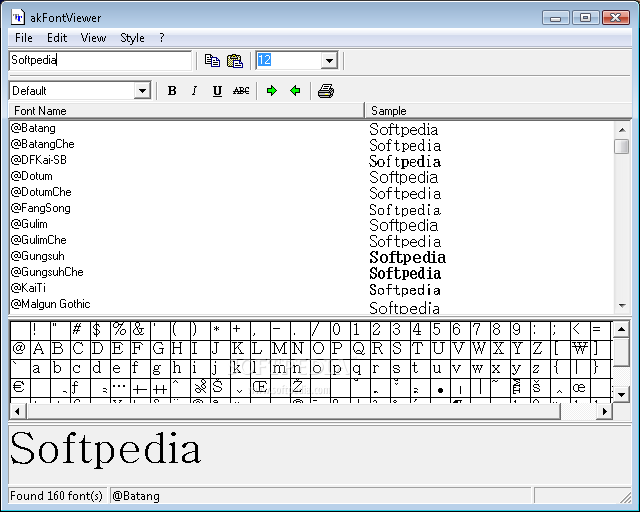Select the capital A character cell
The image size is (640, 512).
click(x=39, y=349)
